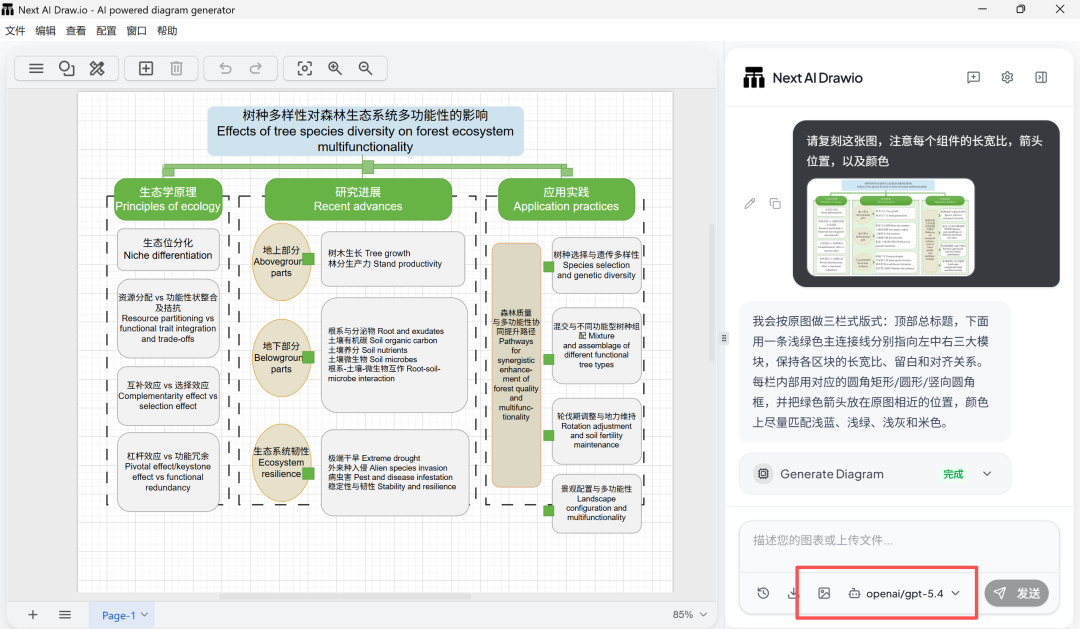Expand the Generate Diagram result

tap(987, 474)
